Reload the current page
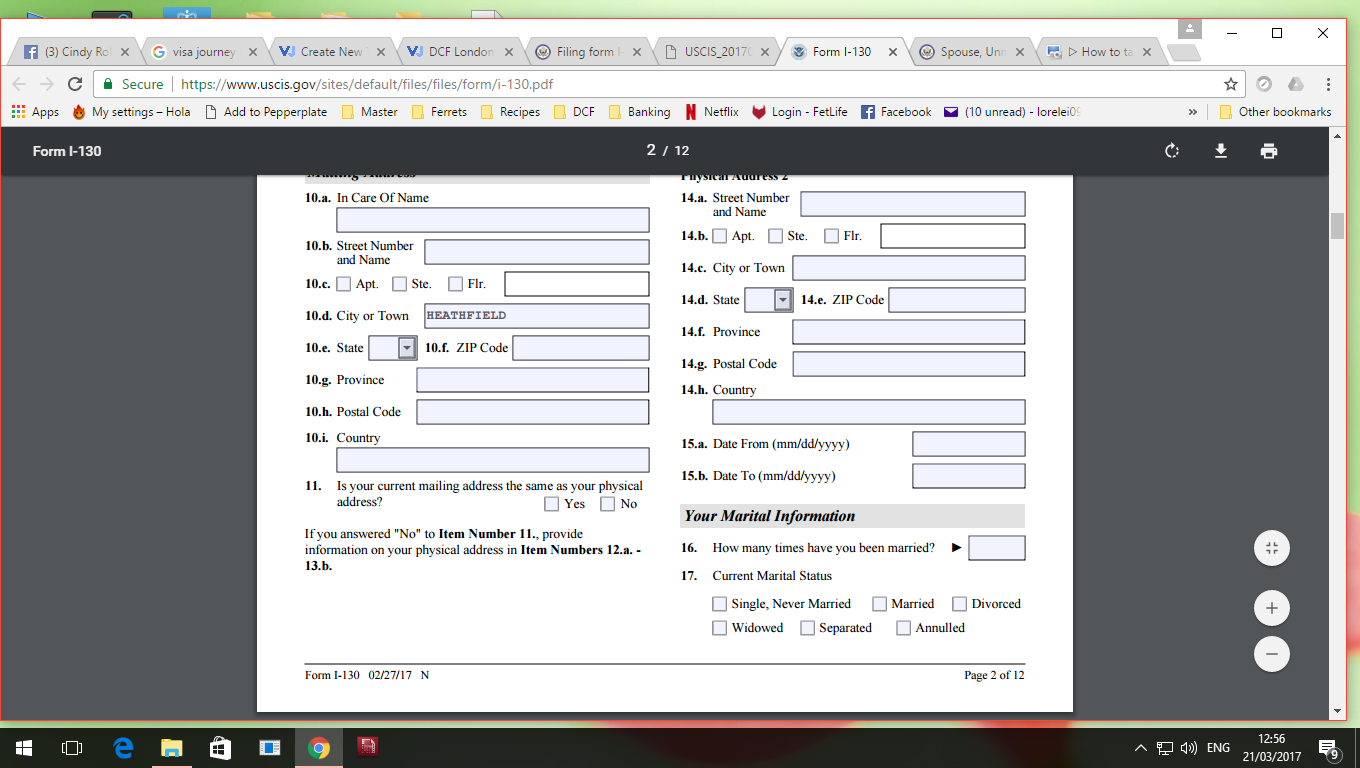The image size is (1360, 768). click(x=75, y=84)
